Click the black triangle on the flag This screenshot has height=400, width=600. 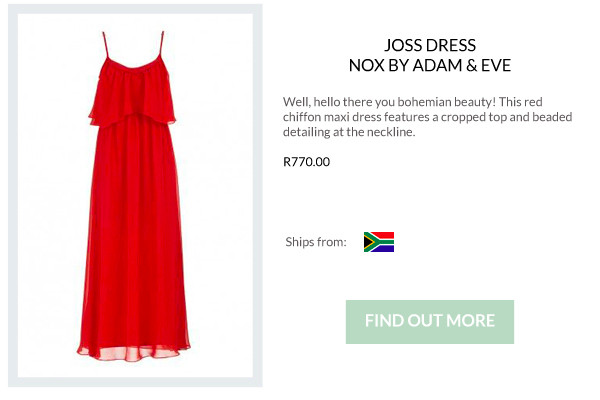(367, 242)
